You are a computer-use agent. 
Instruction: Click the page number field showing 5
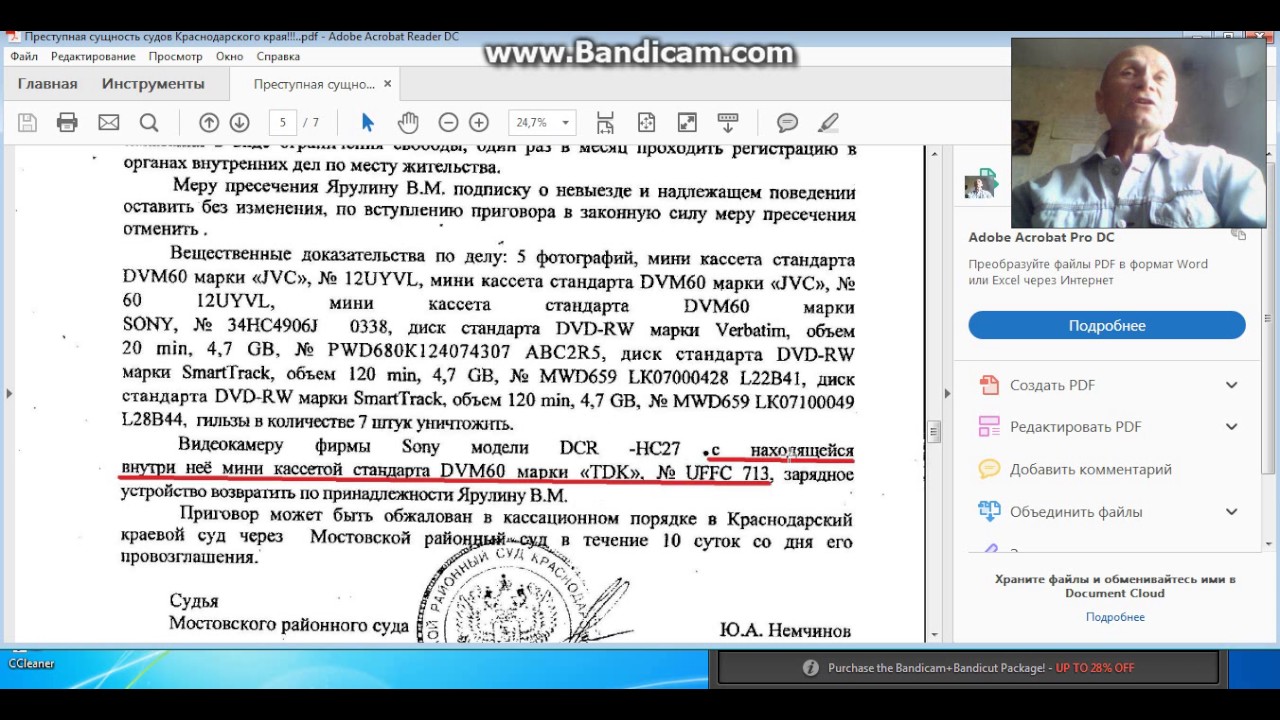283,122
